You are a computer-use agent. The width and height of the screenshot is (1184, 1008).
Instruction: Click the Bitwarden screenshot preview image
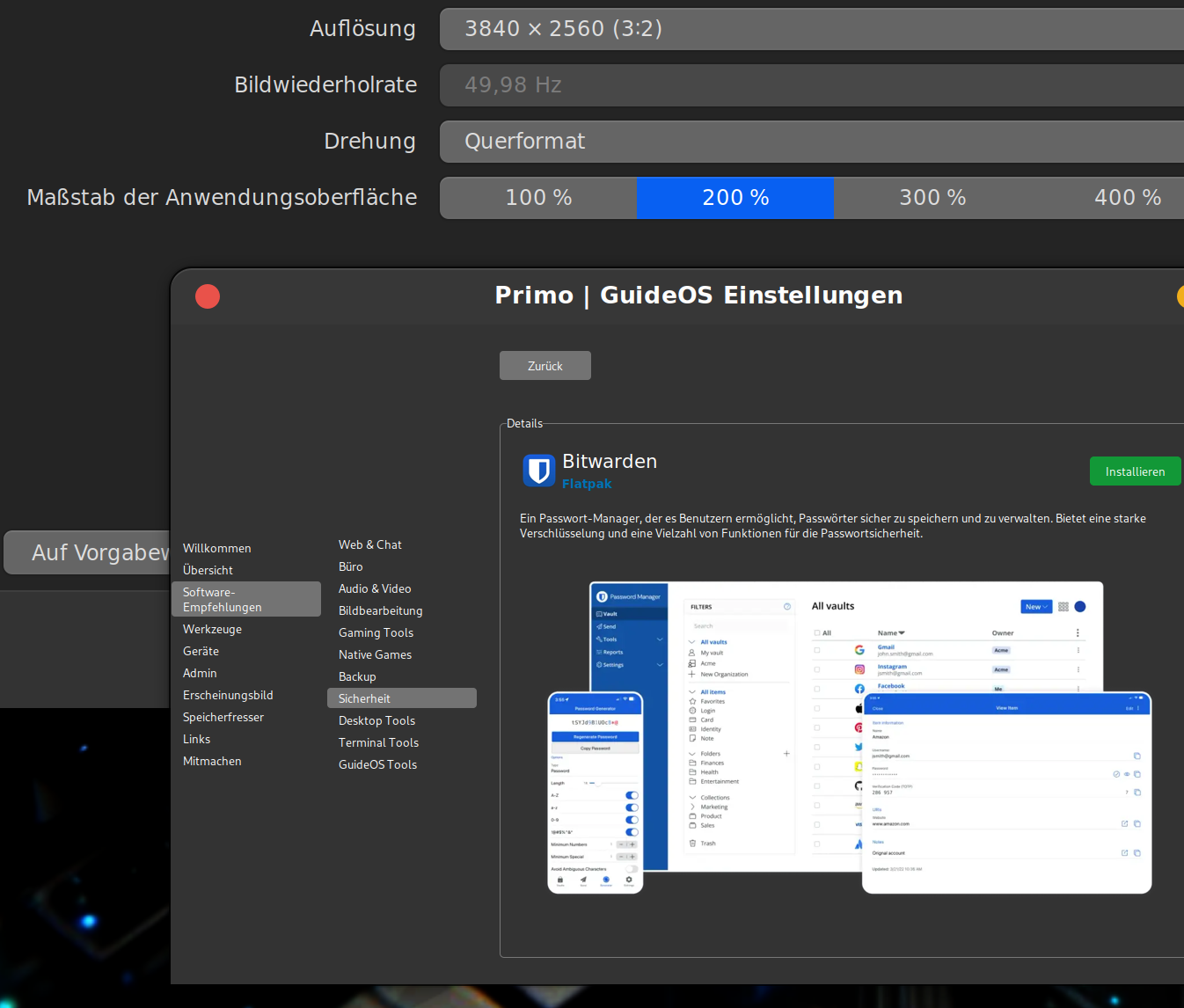[x=849, y=737]
